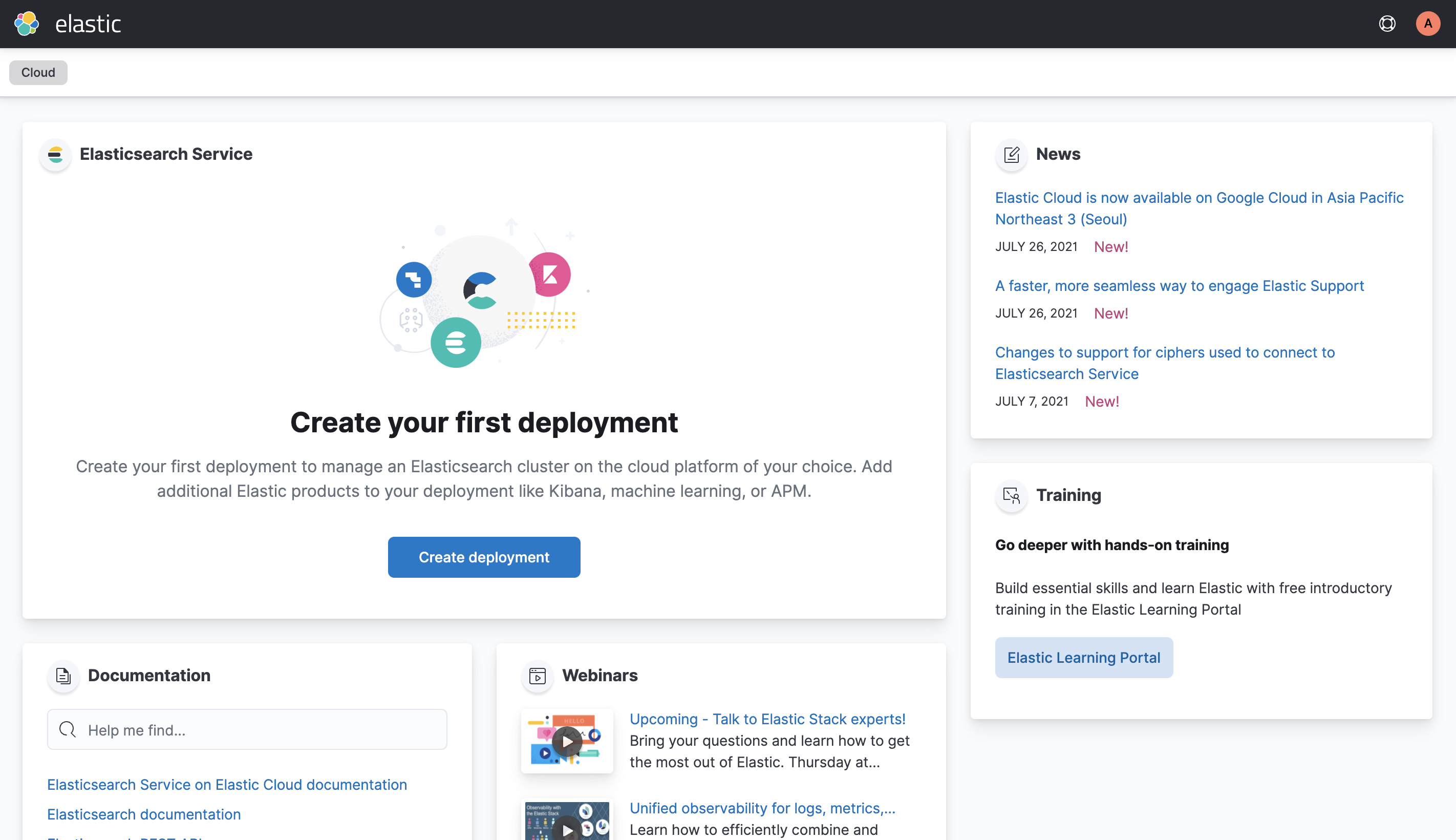Open the user avatar menu

tap(1427, 24)
